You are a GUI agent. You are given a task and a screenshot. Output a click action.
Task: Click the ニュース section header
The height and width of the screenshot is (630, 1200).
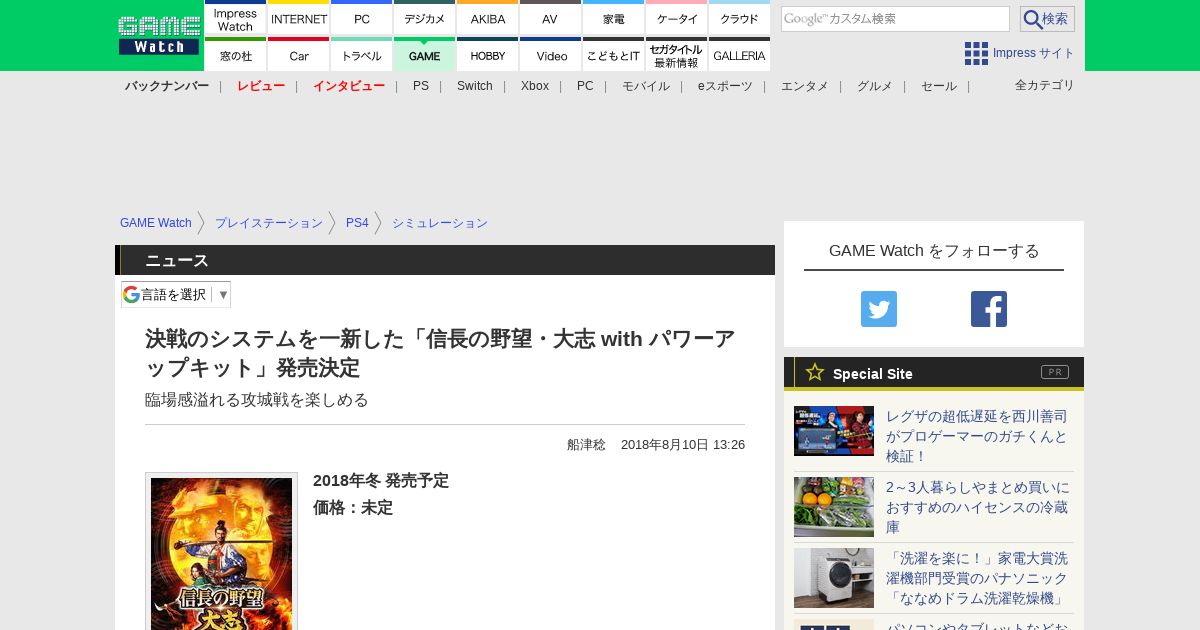445,260
